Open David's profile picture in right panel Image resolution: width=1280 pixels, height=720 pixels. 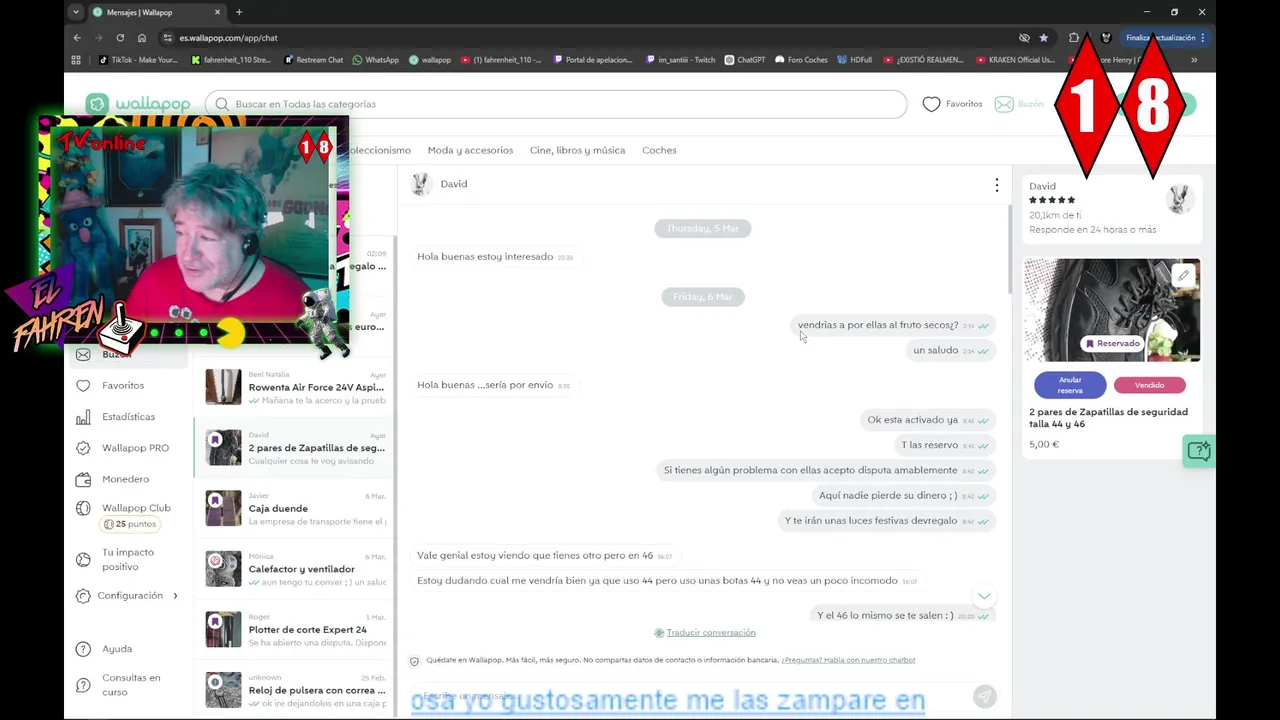pyautogui.click(x=1179, y=199)
